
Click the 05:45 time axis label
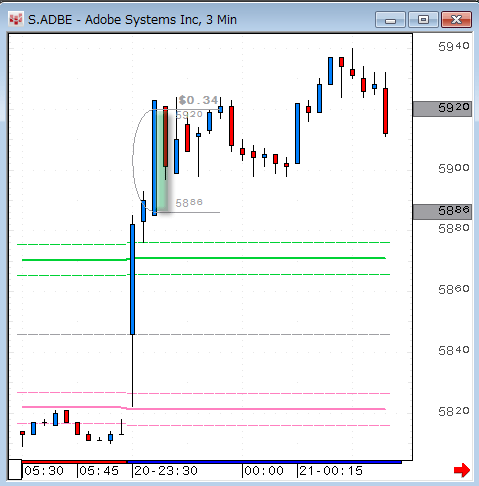(99, 471)
